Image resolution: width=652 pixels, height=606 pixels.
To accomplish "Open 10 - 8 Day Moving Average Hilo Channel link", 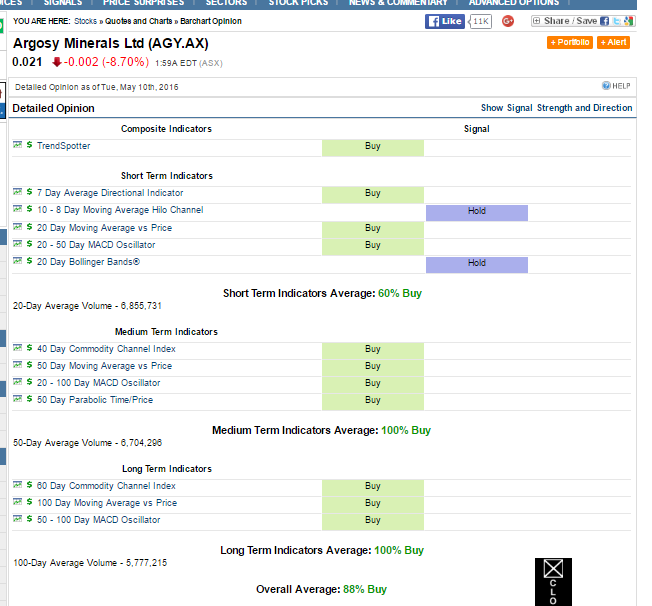I will [x=120, y=210].
